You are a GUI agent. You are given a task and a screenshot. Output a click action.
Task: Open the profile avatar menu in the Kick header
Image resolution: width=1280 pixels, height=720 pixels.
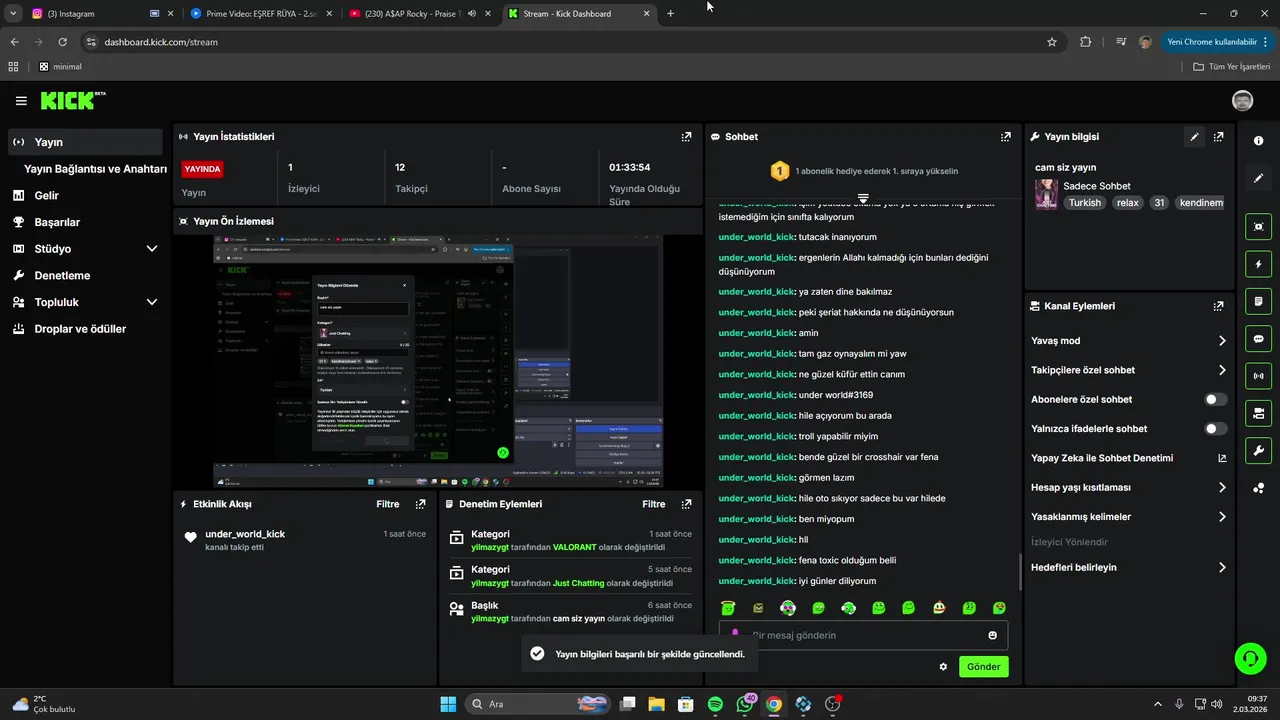[1242, 101]
